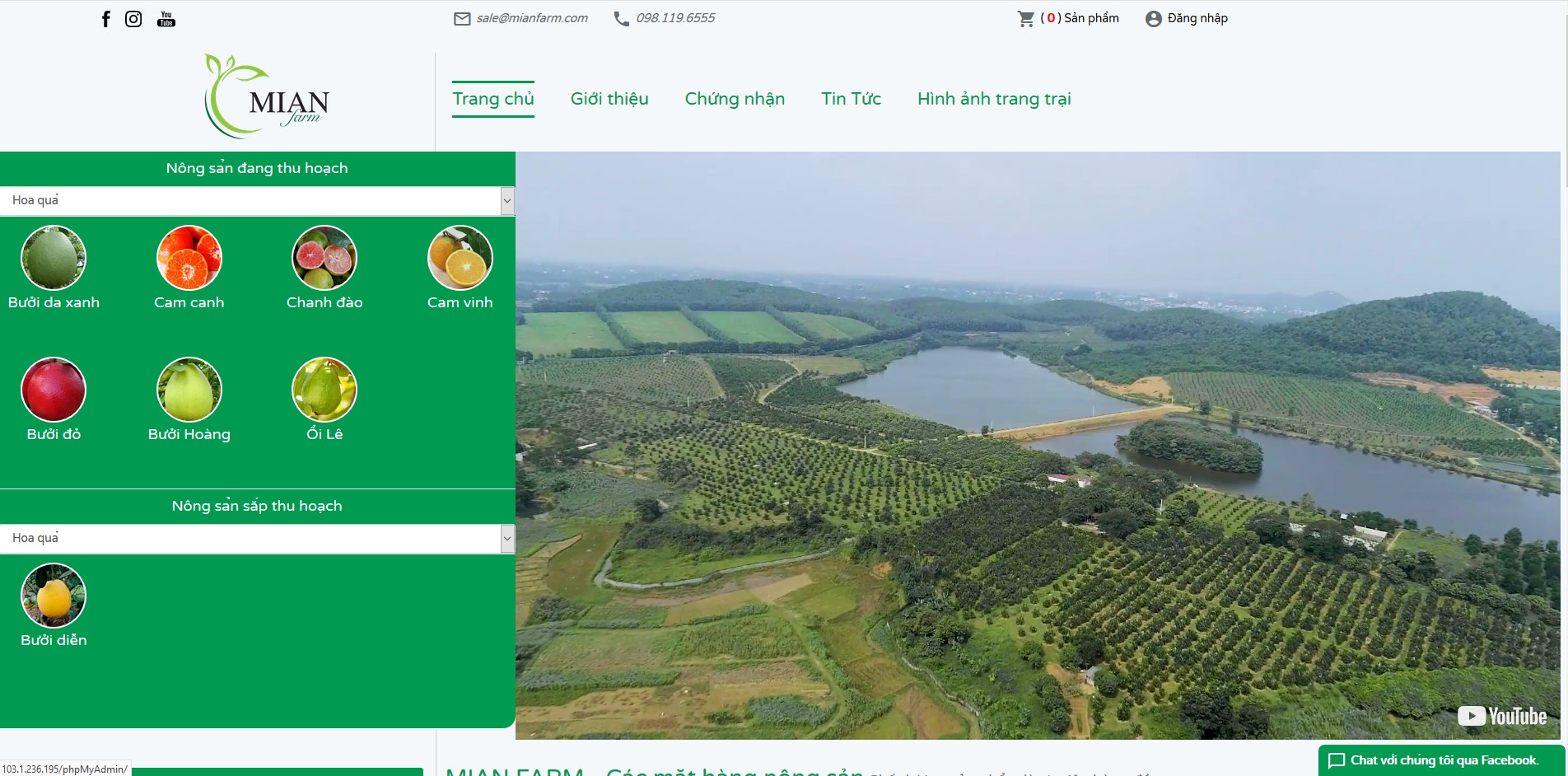
Task: Select the Cam canh fruit image
Action: (x=189, y=258)
